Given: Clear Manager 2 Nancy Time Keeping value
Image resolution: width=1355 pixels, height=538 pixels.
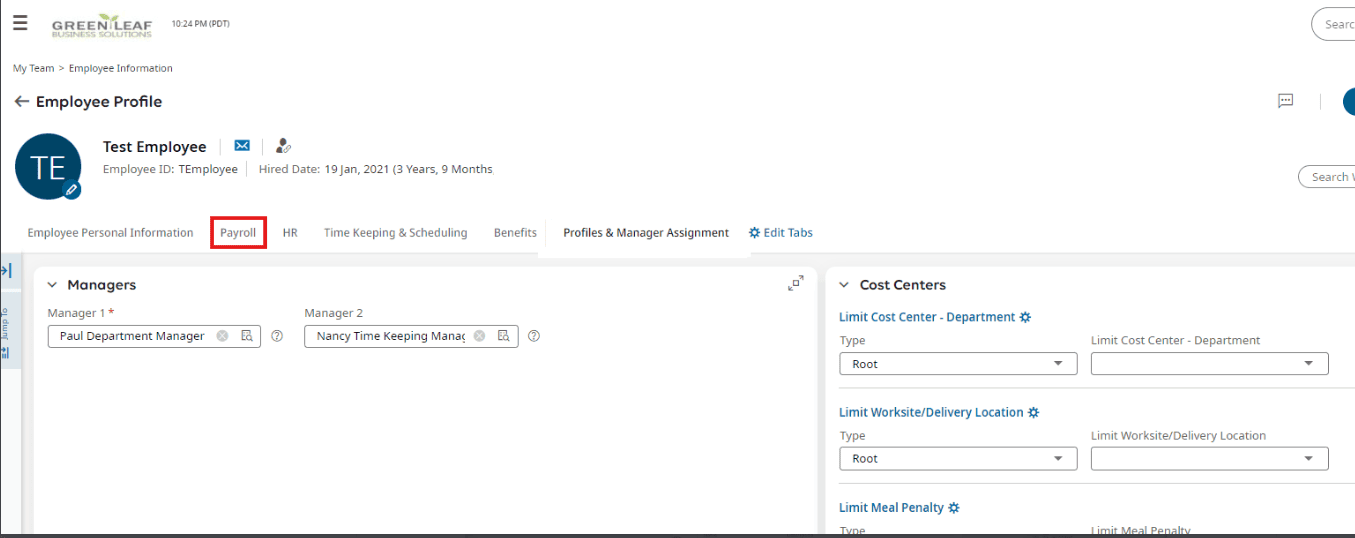Looking at the screenshot, I should tap(479, 336).
